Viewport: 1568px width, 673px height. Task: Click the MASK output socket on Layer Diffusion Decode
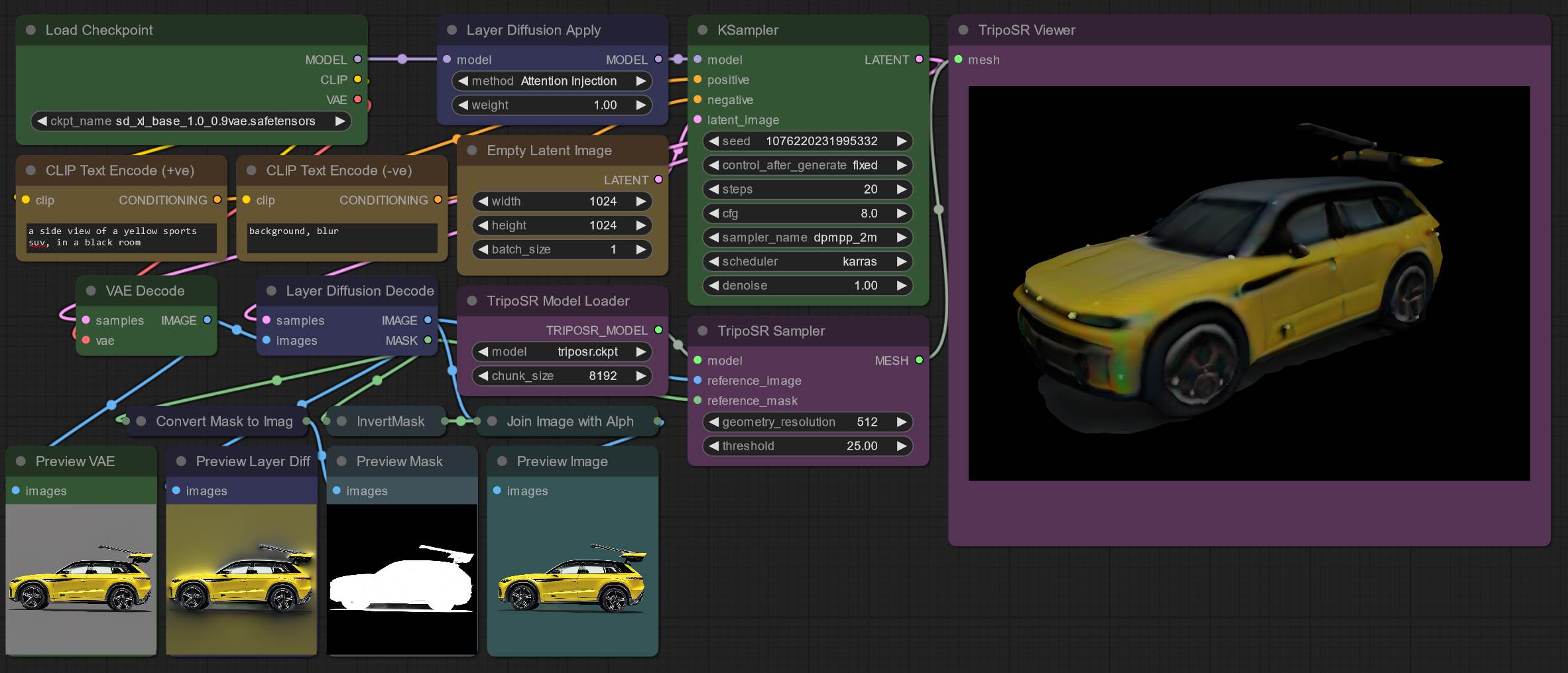(428, 340)
